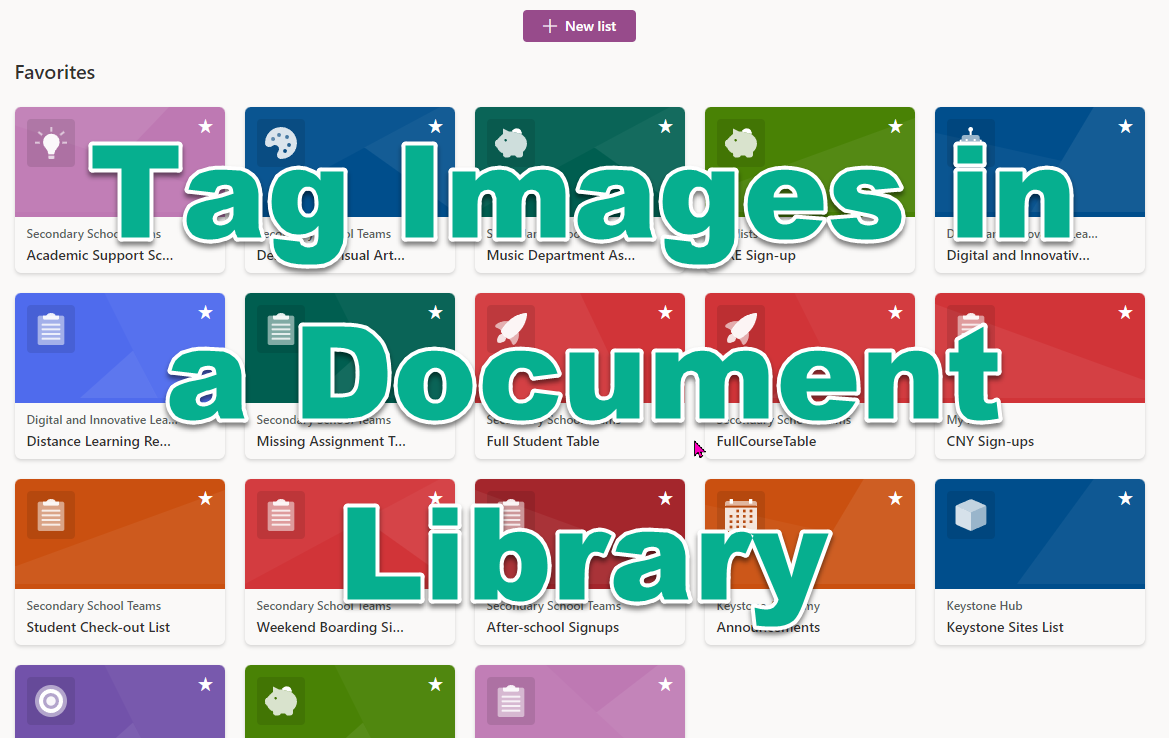Open the Keystone Sites List
This screenshot has height=738, width=1169.
[x=1005, y=627]
